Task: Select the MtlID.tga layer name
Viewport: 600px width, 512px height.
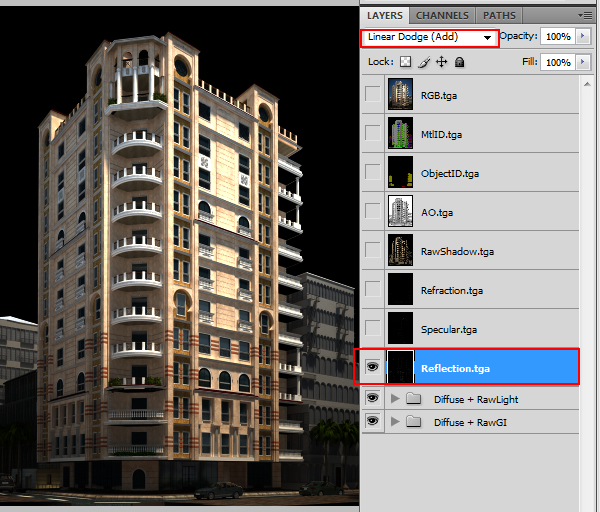Action: (x=441, y=135)
